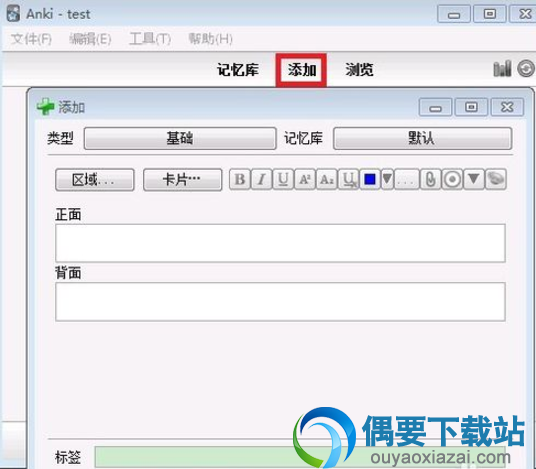This screenshot has height=469, width=536.
Task: Open the 编辑(E) menu
Action: [x=90, y=39]
